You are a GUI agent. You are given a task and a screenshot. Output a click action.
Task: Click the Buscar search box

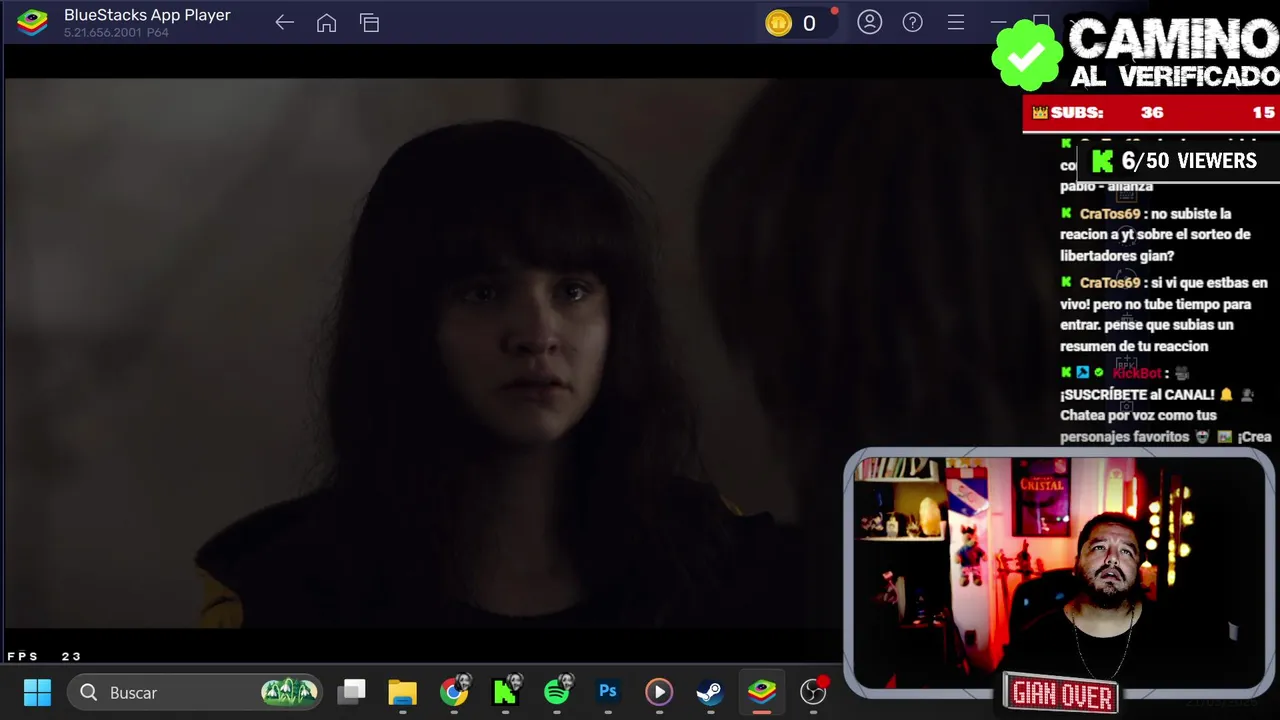pyautogui.click(x=194, y=692)
